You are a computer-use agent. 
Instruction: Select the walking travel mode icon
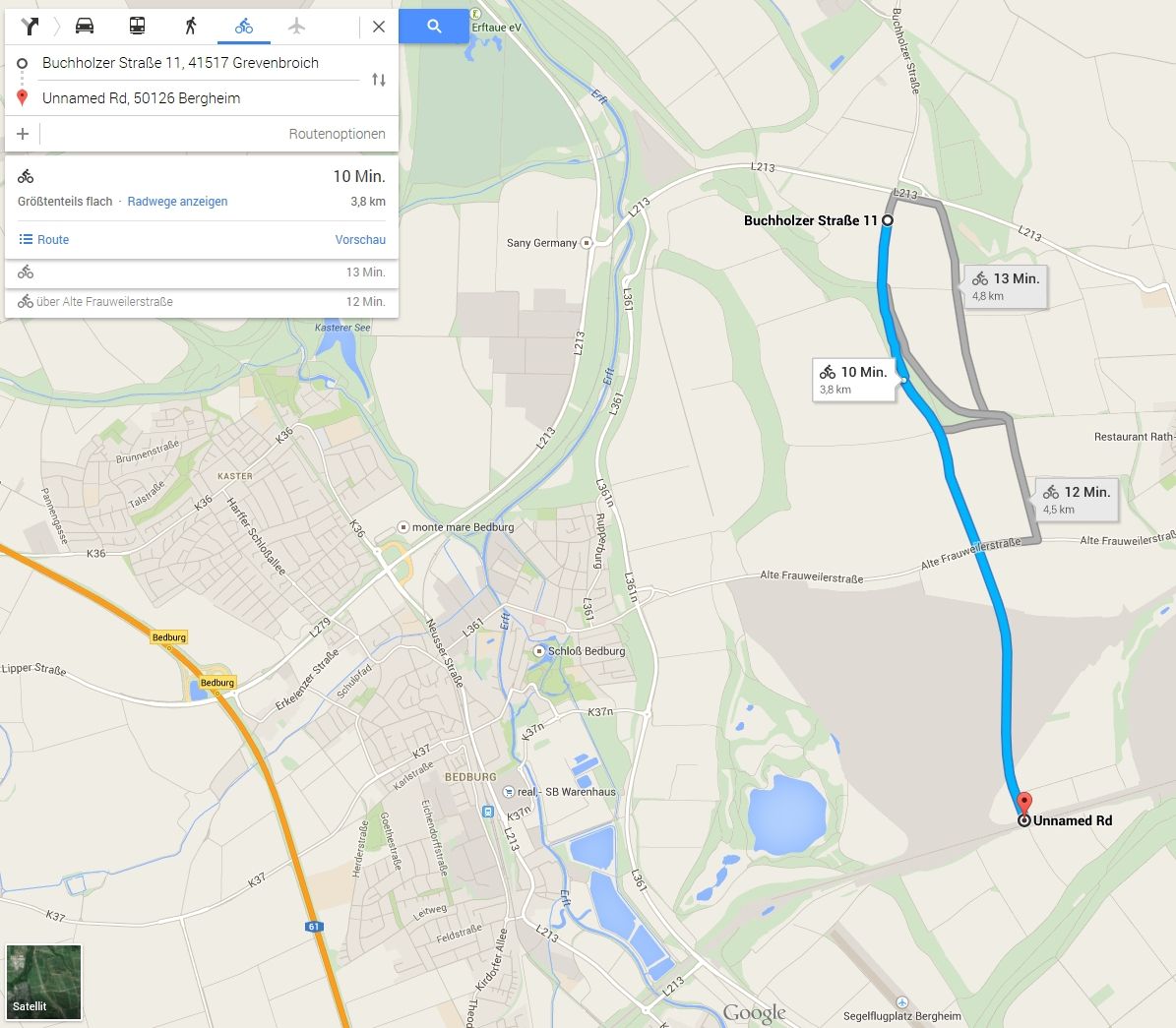(191, 27)
